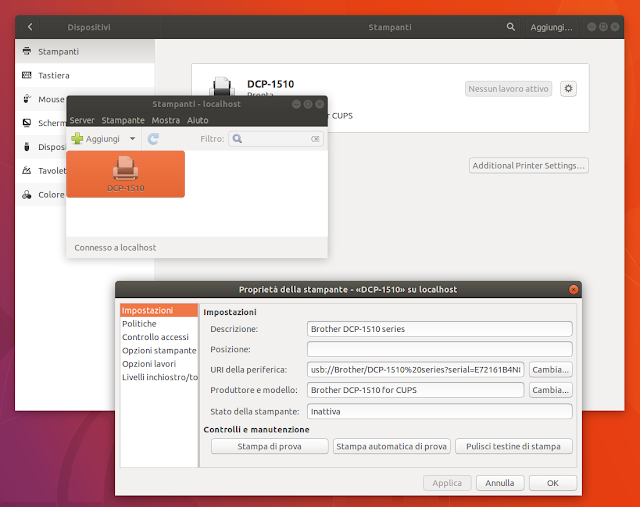This screenshot has width=640, height=507.
Task: Expand the Aggiungi dropdown arrow
Action: coord(133,139)
